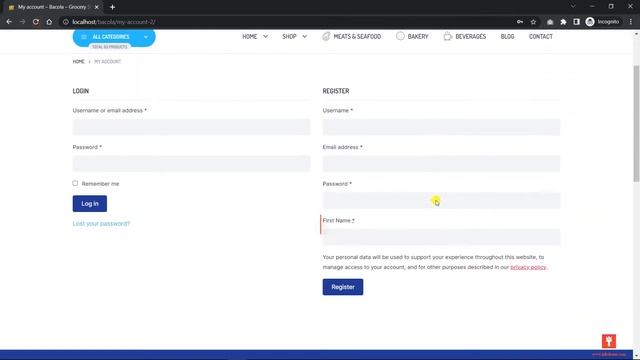Viewport: 640px width, 360px height.
Task: Click the hamburger icon in All Categories
Action: (x=84, y=37)
